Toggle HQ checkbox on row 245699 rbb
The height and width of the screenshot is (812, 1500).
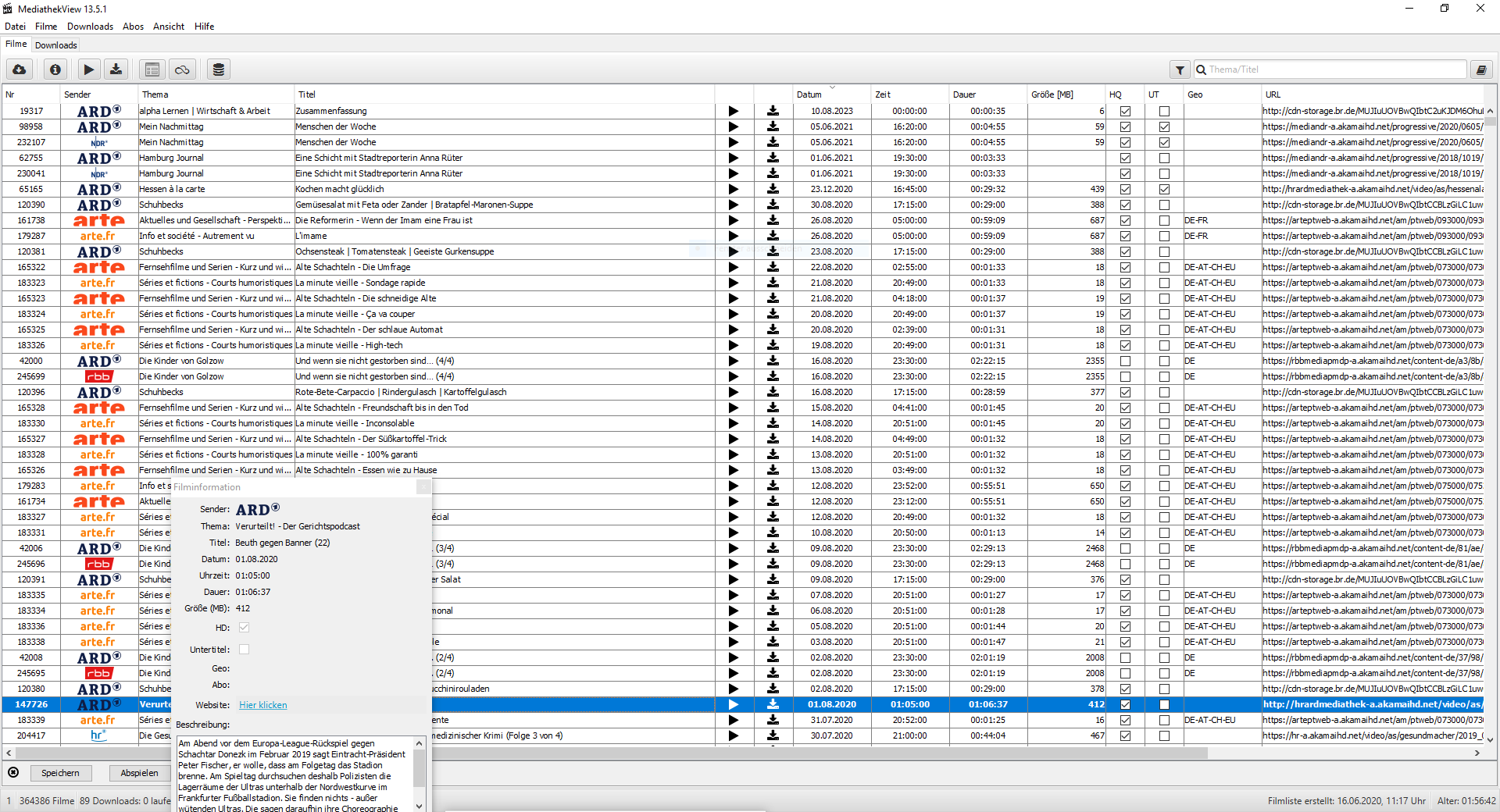pyautogui.click(x=1125, y=376)
